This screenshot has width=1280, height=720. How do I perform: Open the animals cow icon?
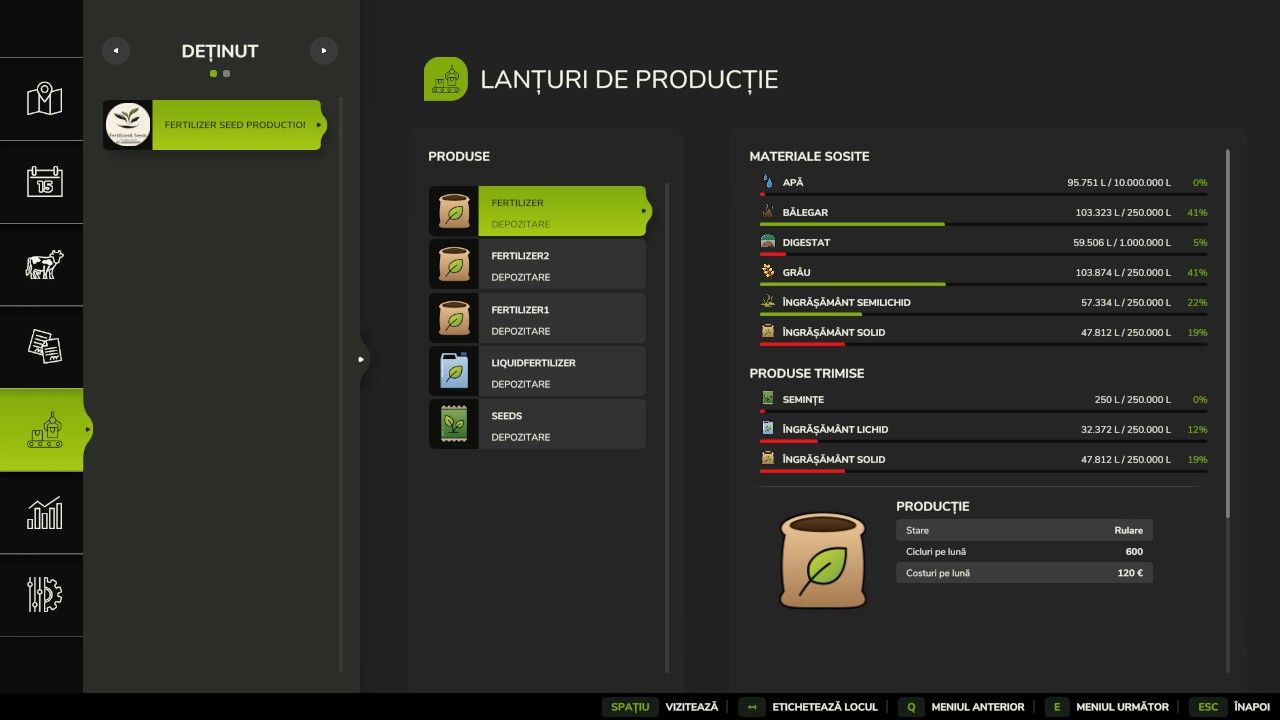coord(44,264)
